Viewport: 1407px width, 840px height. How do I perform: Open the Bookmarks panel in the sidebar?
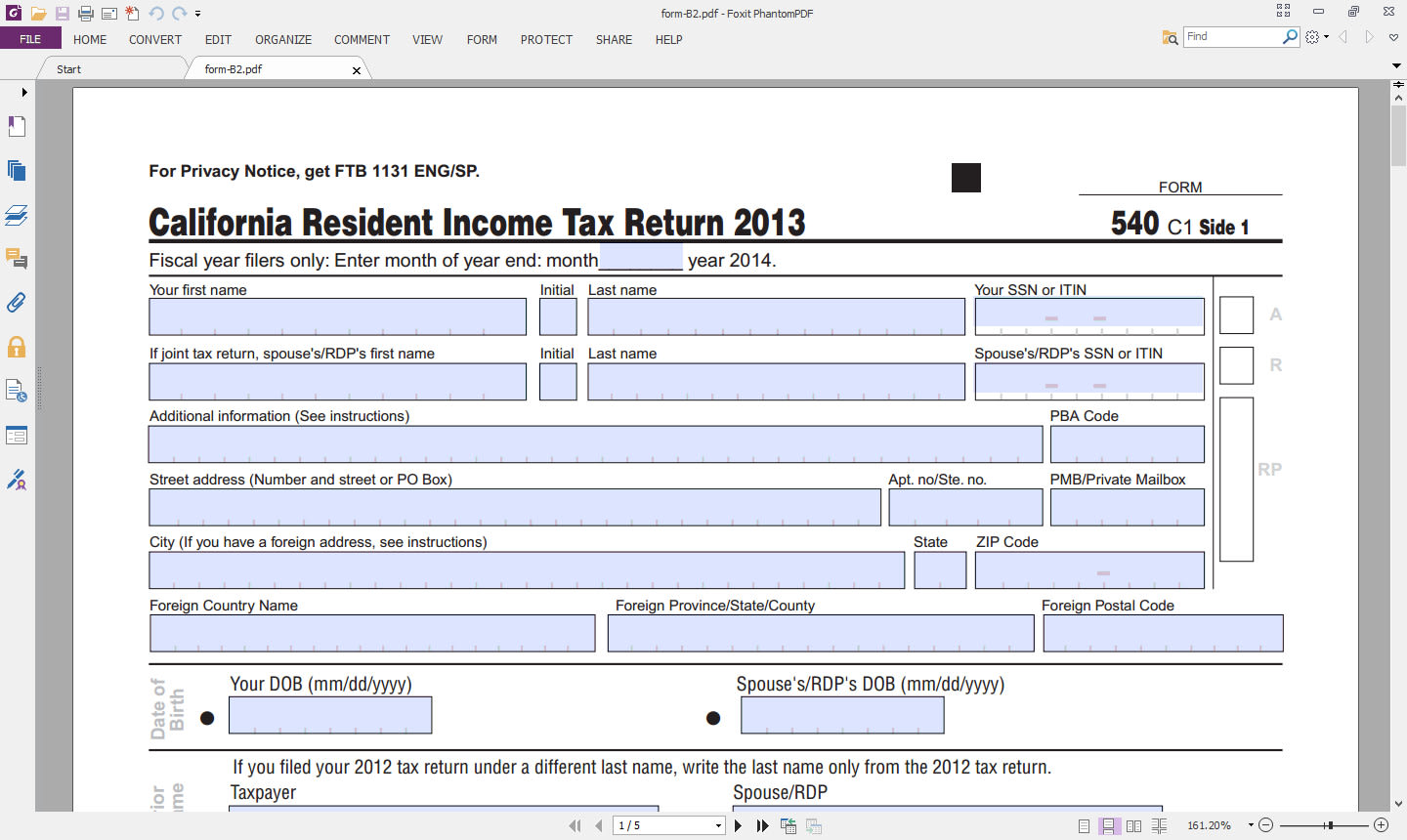[17, 126]
